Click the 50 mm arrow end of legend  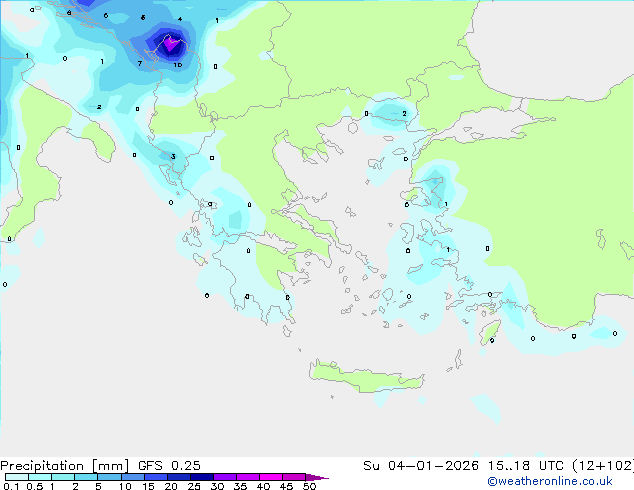point(320,477)
